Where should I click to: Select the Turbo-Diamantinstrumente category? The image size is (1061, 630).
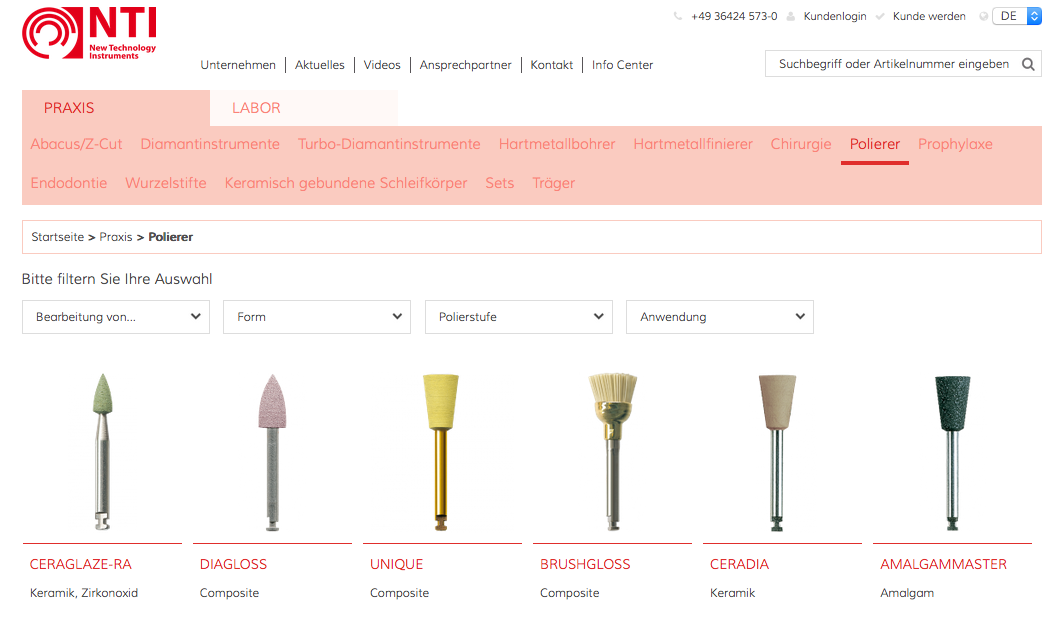tap(389, 144)
